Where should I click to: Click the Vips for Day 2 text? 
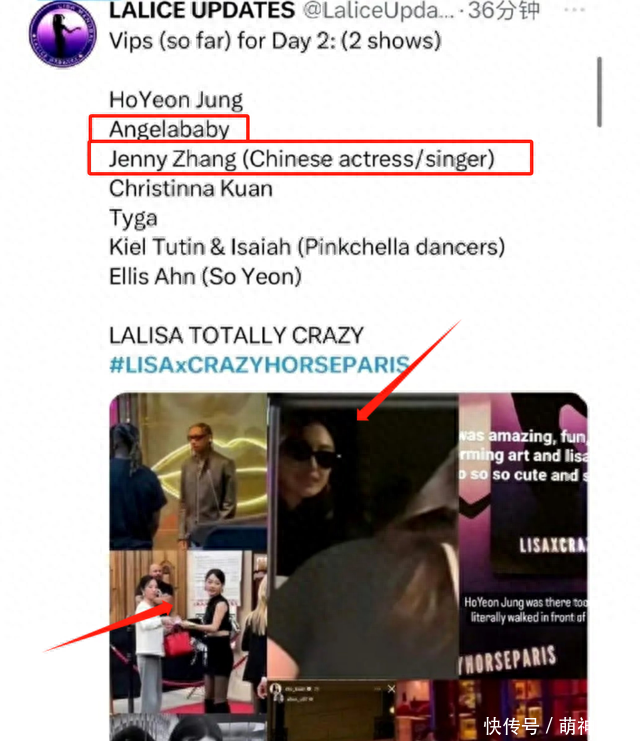point(275,41)
